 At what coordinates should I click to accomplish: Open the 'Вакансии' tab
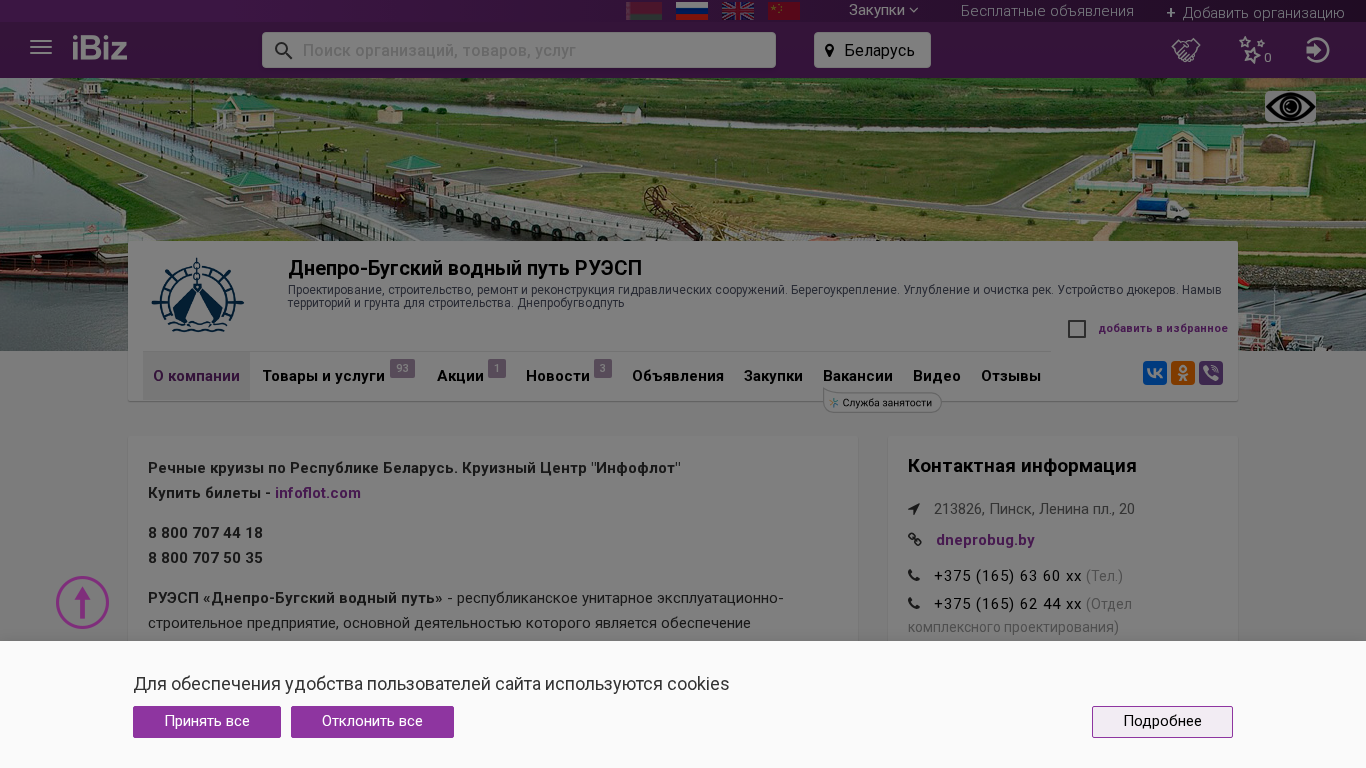[x=858, y=376]
